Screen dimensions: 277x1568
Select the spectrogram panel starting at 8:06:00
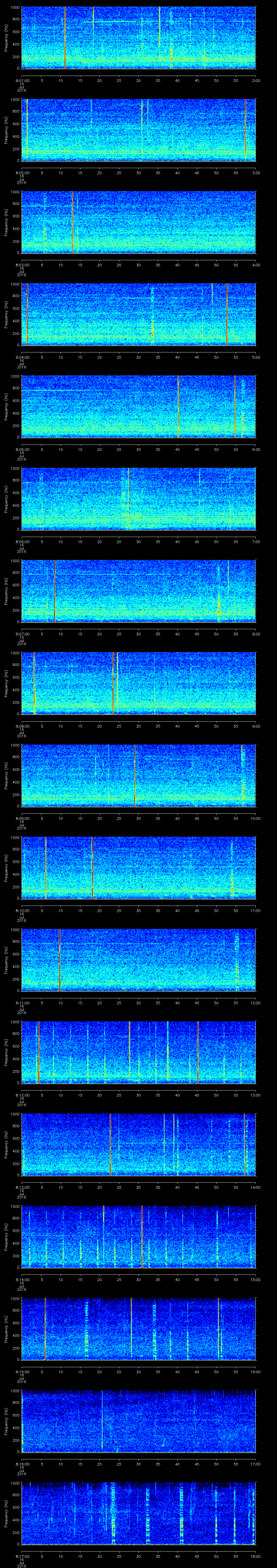[138, 499]
